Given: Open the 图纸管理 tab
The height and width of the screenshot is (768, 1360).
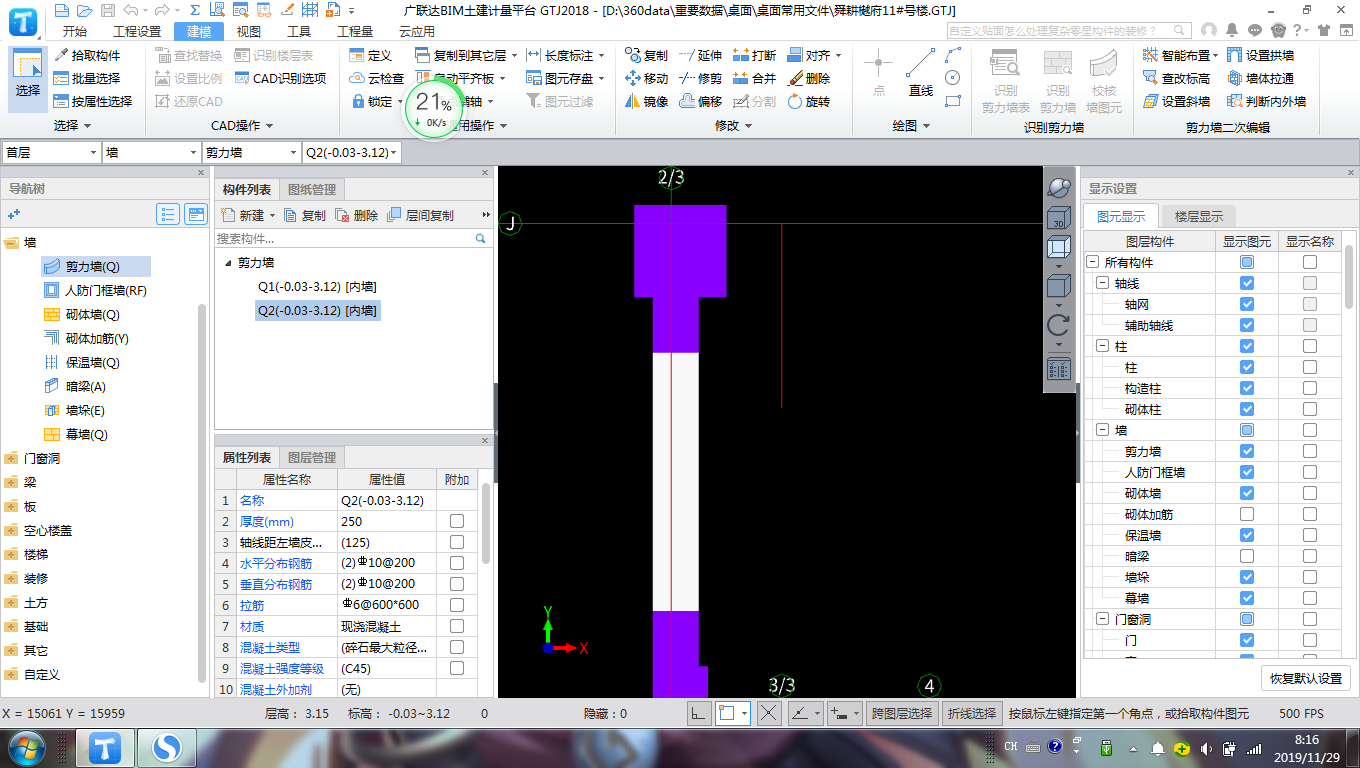Looking at the screenshot, I should pyautogui.click(x=312, y=189).
